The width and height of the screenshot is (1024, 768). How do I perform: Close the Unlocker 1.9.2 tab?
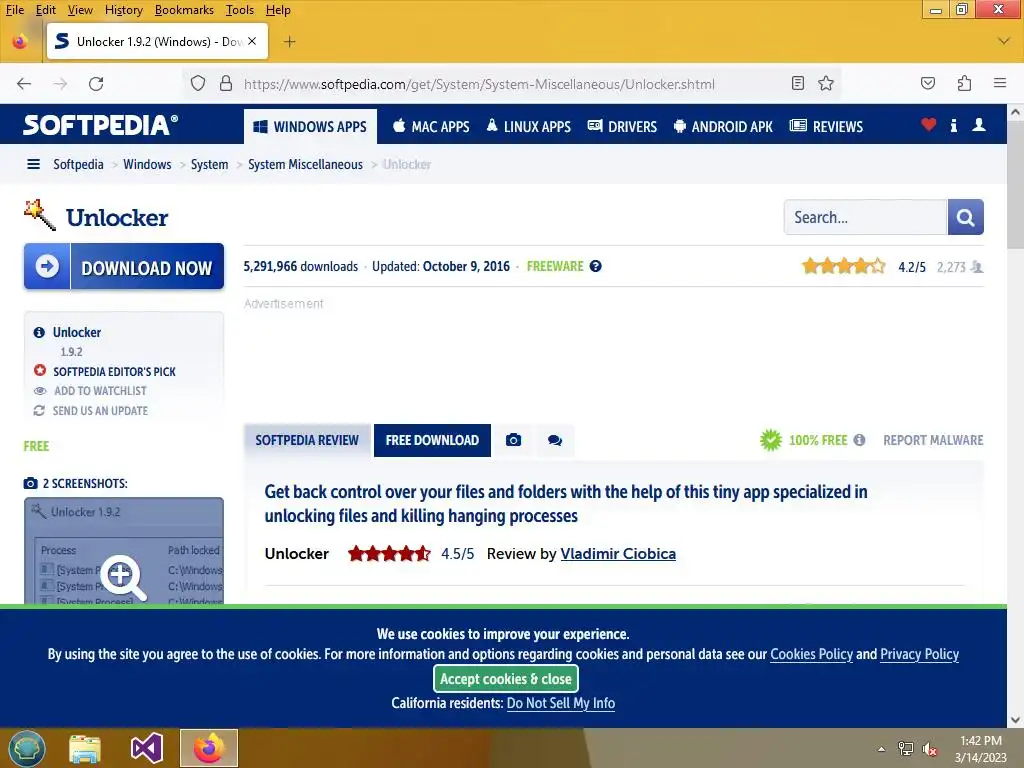click(252, 41)
